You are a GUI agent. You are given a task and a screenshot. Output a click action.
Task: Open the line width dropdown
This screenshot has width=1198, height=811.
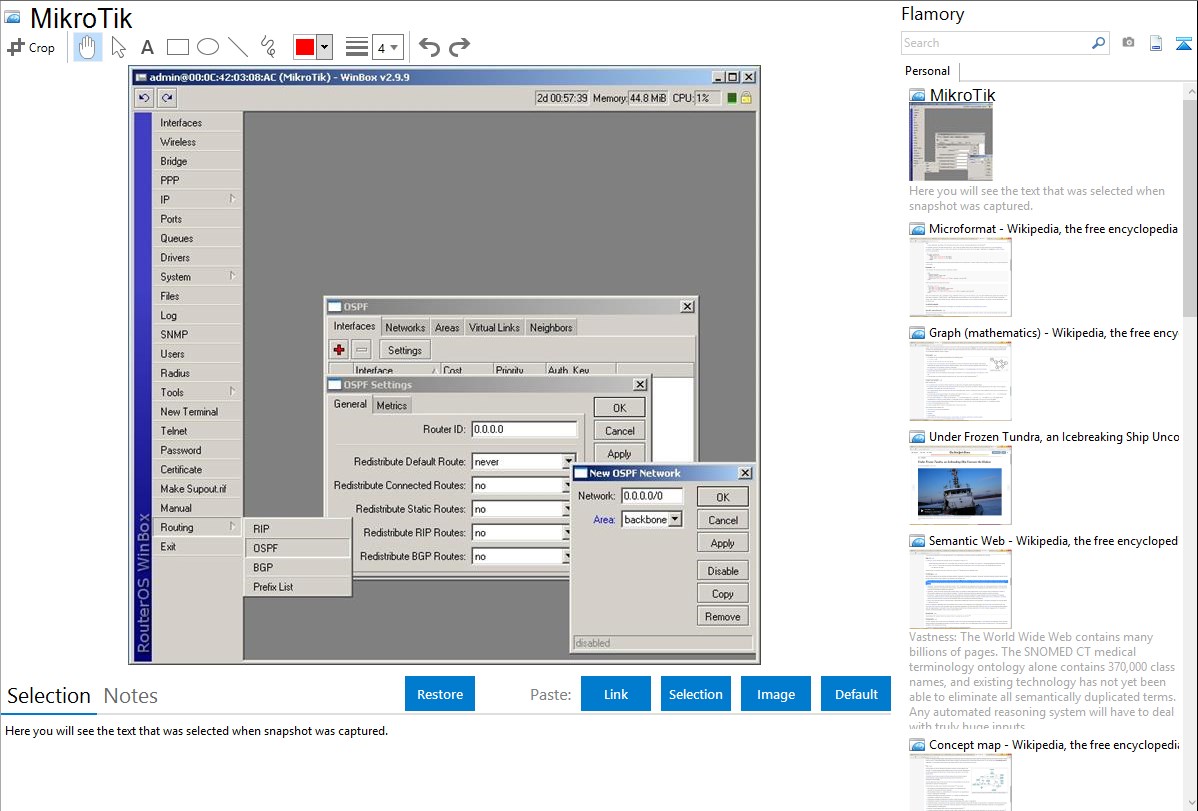388,47
